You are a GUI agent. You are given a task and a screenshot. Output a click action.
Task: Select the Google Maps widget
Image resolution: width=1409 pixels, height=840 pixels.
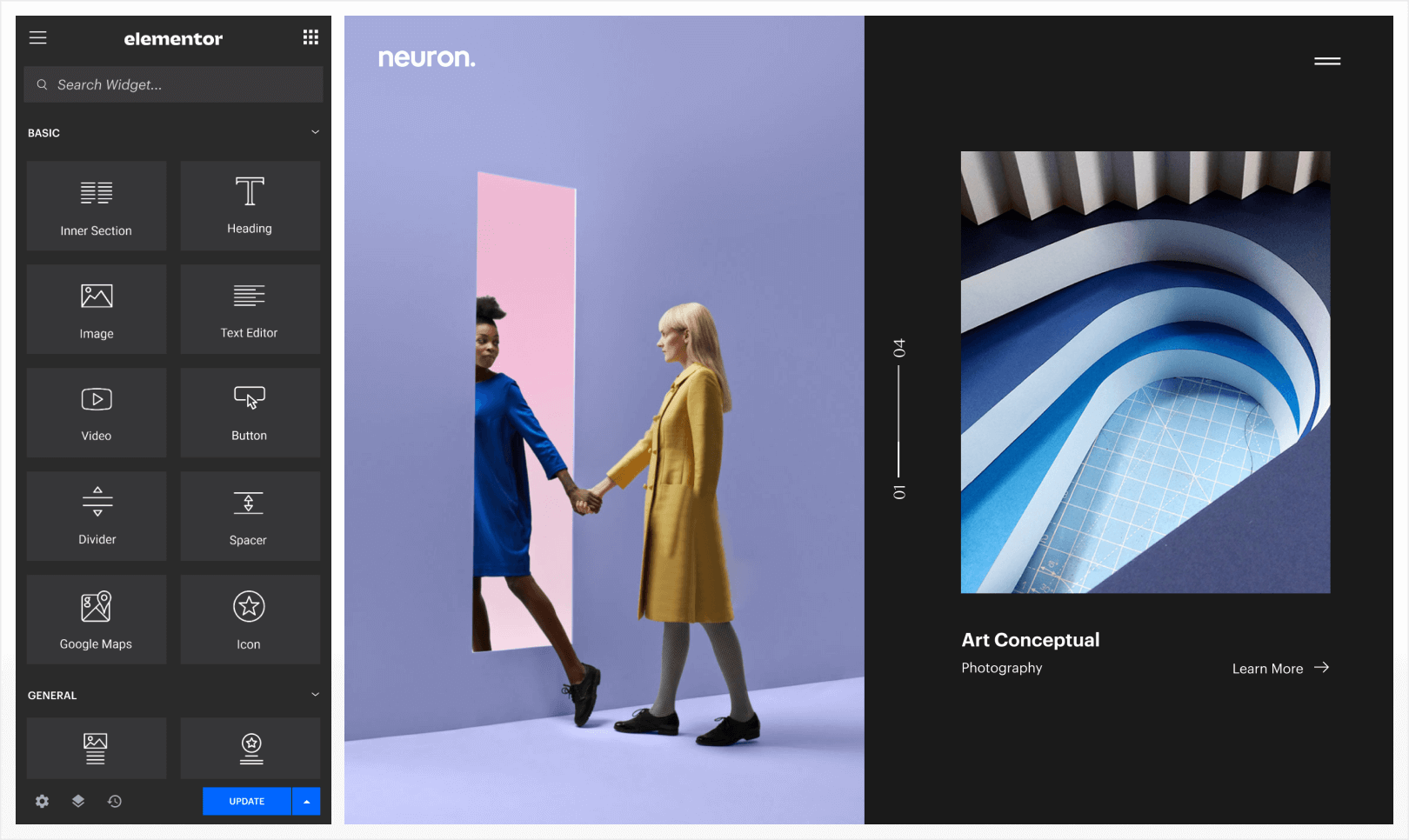point(97,620)
